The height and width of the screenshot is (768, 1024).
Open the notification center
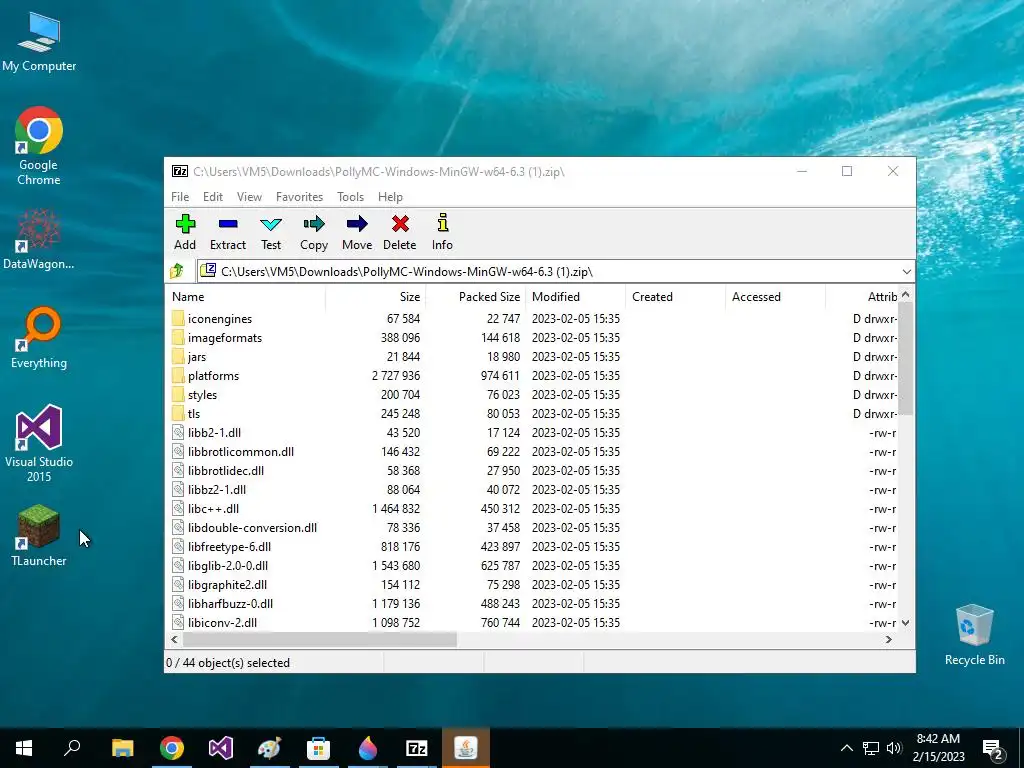pos(993,748)
